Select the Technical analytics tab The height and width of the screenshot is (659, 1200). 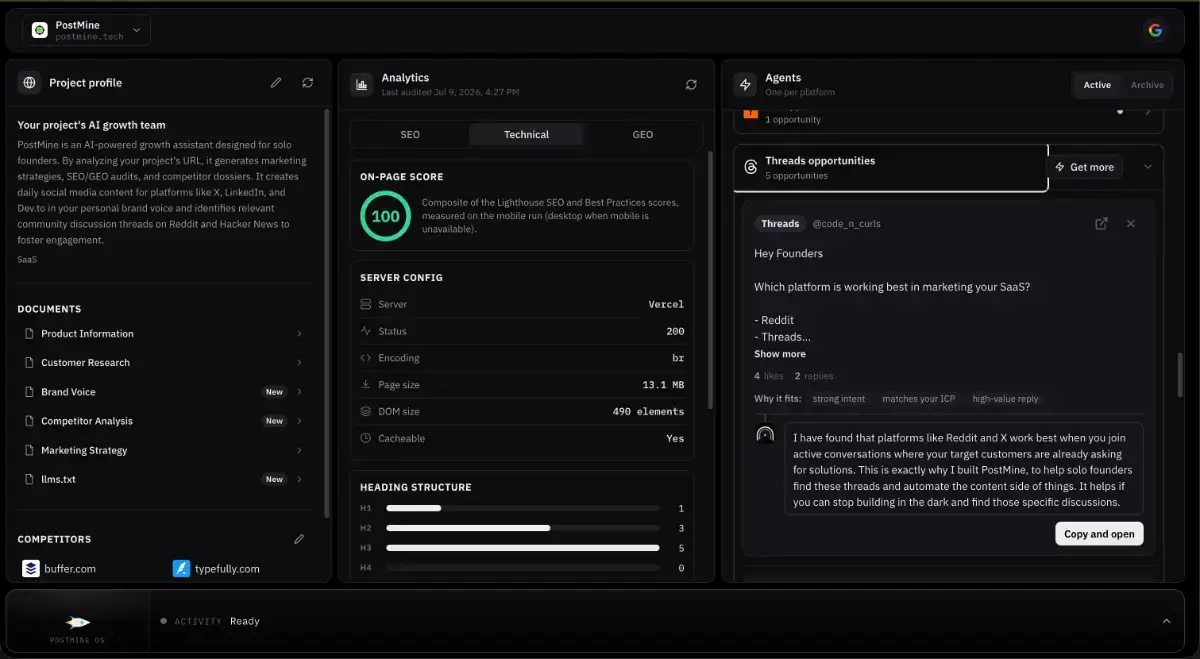(526, 134)
